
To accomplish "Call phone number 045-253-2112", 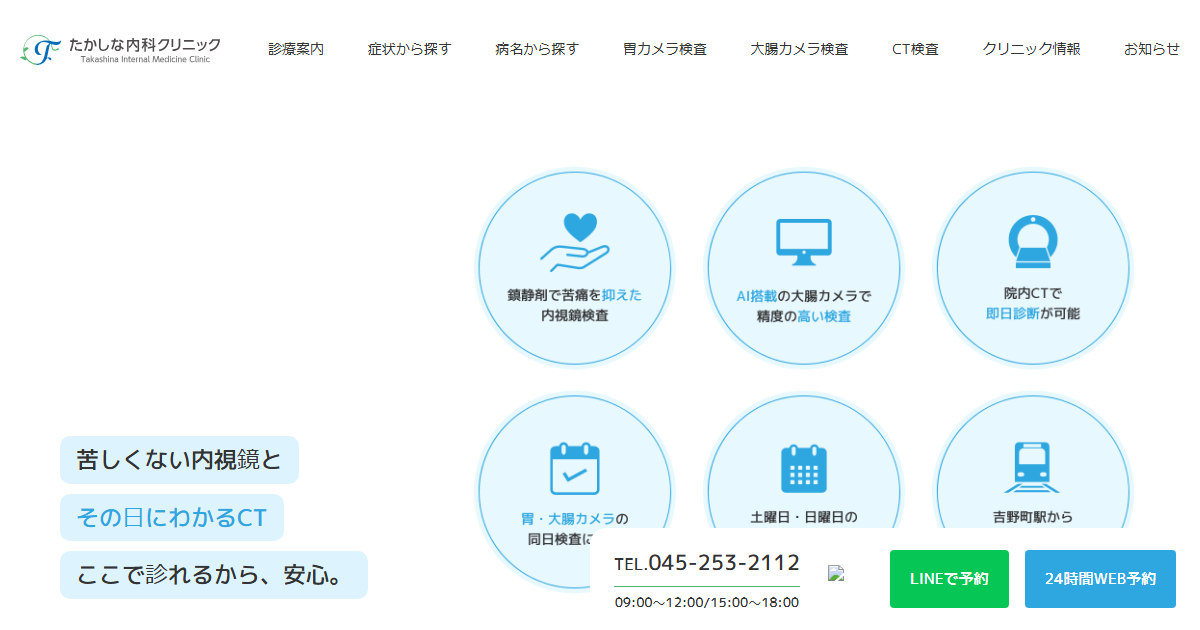I will point(707,563).
